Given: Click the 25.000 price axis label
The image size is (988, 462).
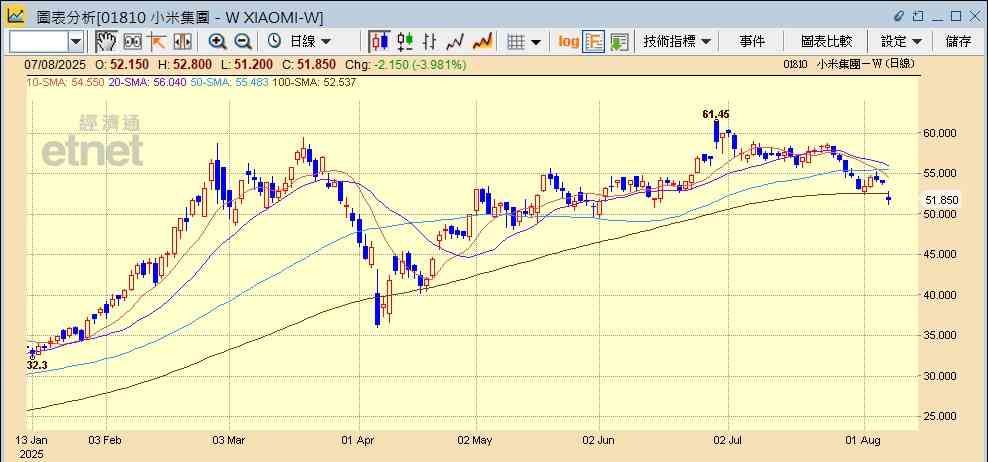Looking at the screenshot, I should [940, 416].
